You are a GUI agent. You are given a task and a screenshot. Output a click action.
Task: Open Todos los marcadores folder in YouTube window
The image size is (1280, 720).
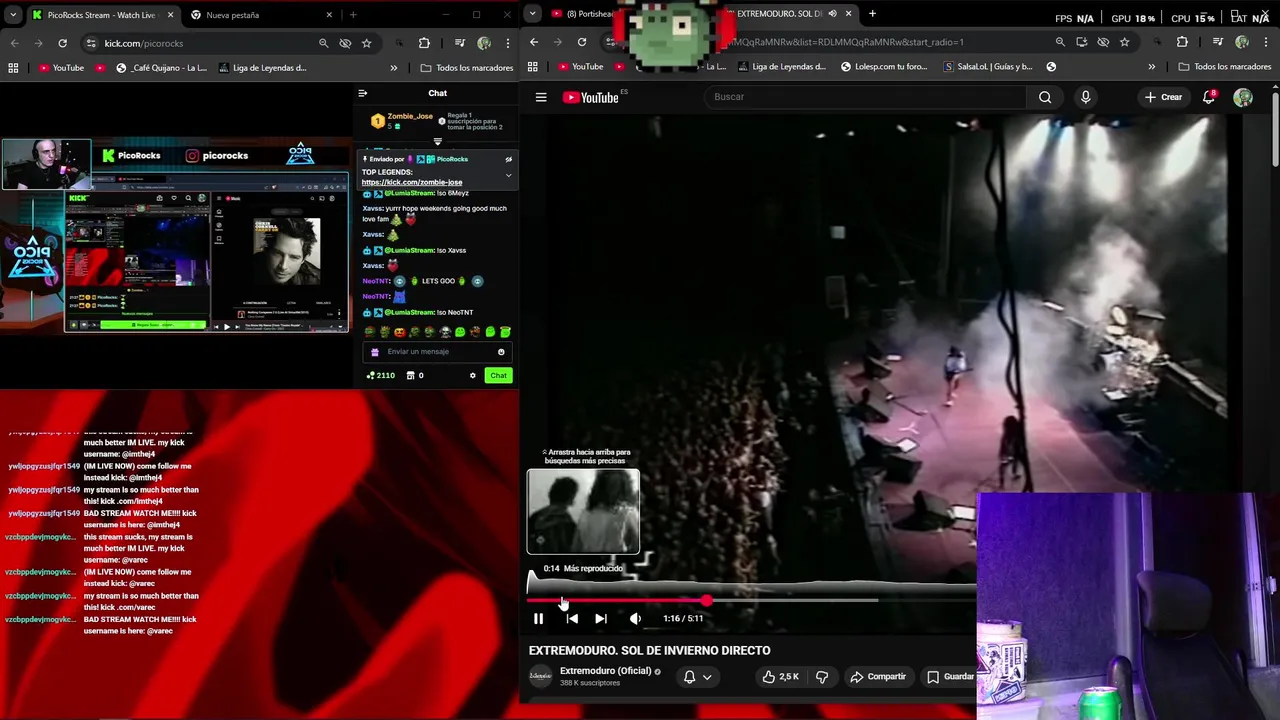pyautogui.click(x=1225, y=67)
